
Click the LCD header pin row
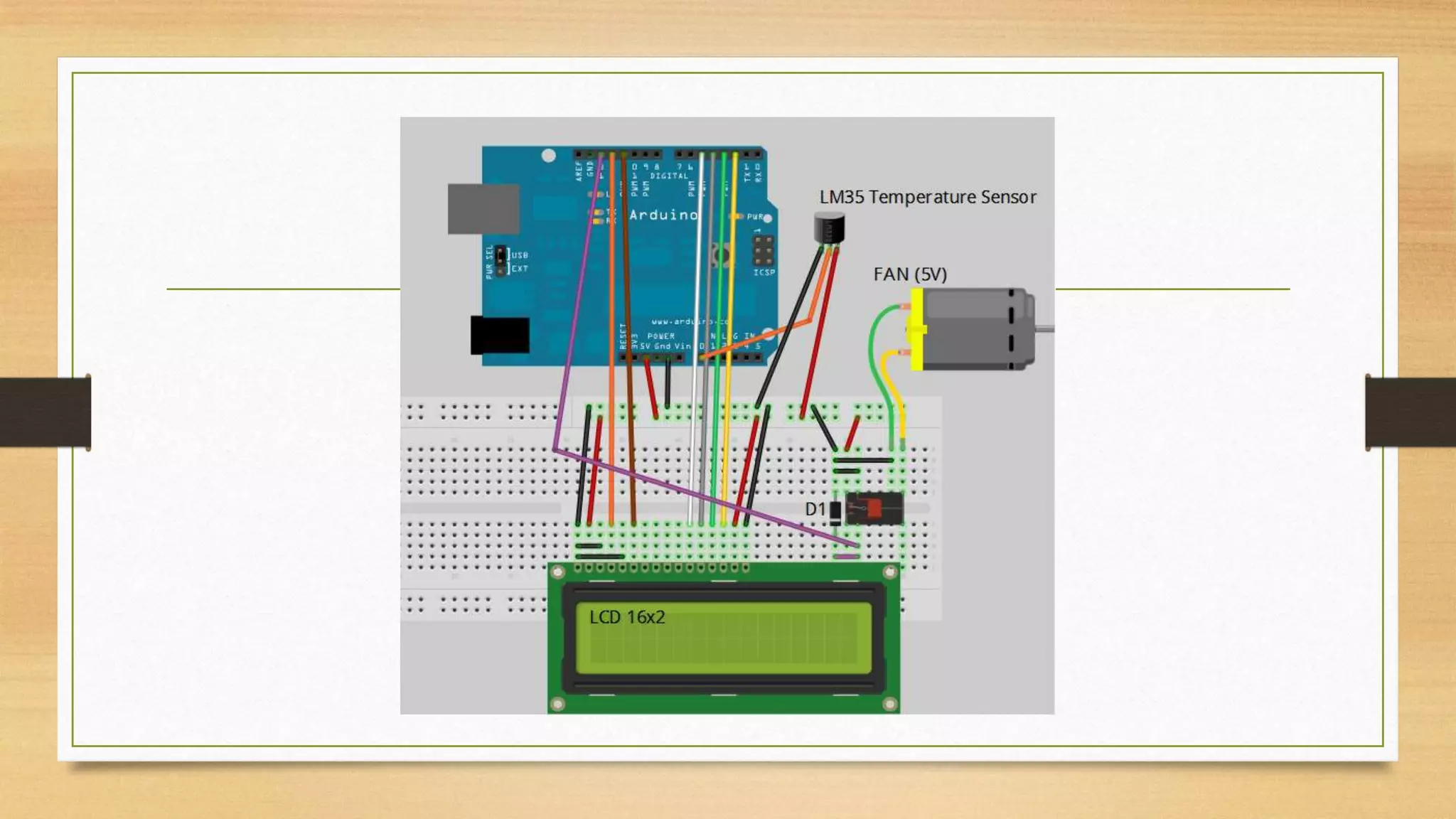(x=661, y=568)
